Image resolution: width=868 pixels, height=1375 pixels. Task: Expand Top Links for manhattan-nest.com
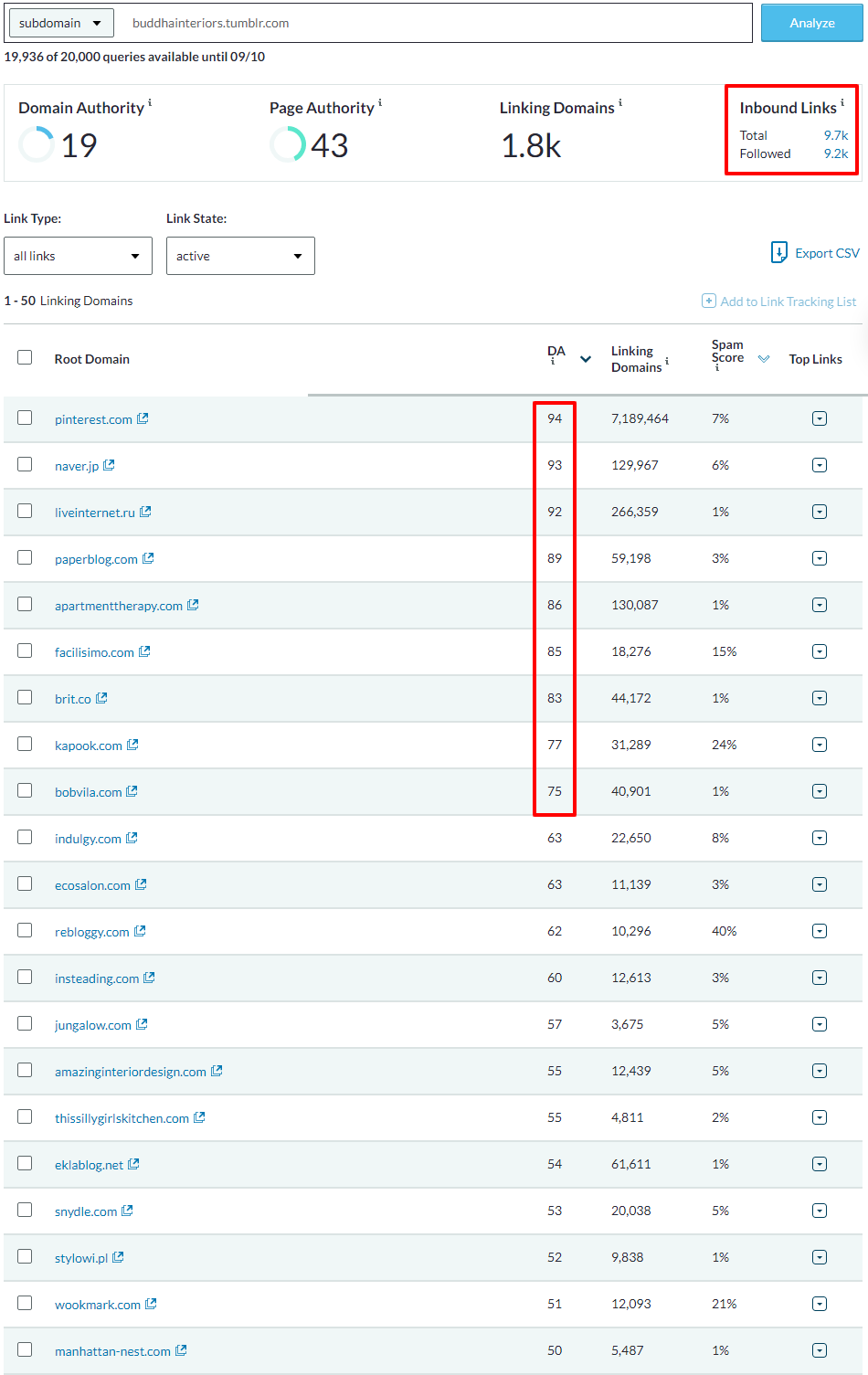coord(820,1350)
